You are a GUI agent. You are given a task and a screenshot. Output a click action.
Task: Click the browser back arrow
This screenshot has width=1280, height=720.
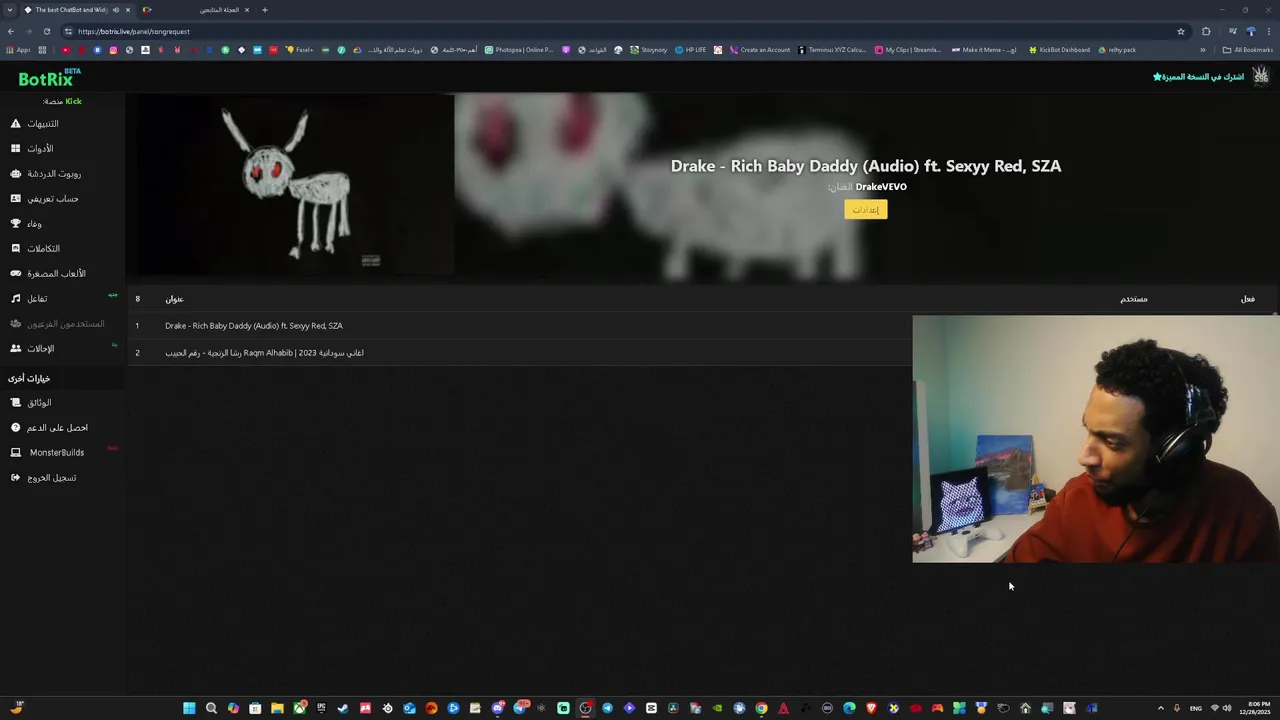10,31
